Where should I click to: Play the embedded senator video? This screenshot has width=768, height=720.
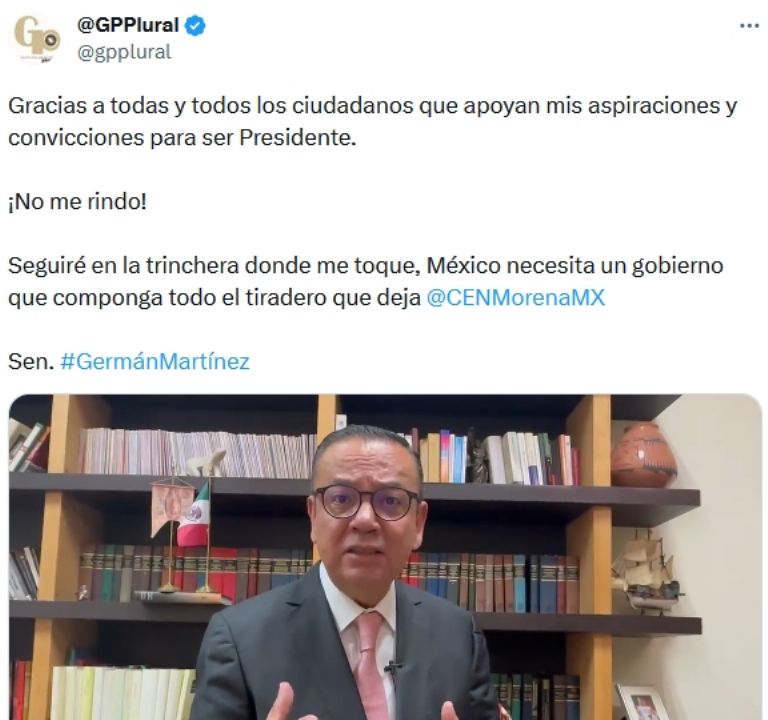385,557
